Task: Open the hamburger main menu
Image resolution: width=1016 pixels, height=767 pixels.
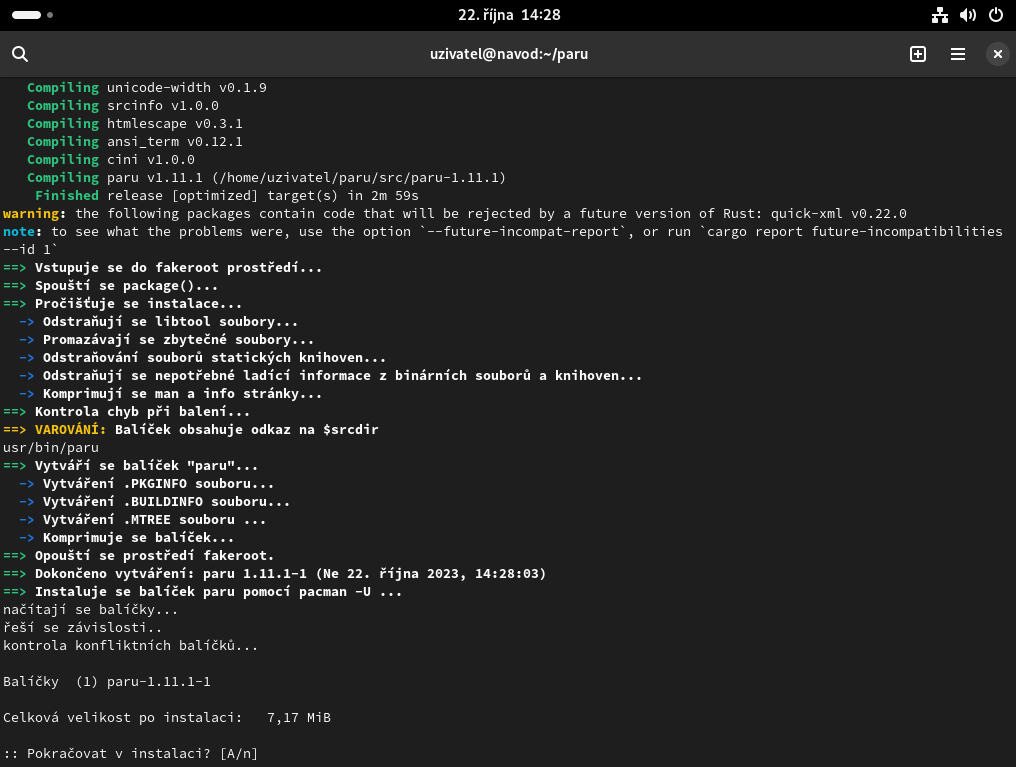Action: point(957,54)
